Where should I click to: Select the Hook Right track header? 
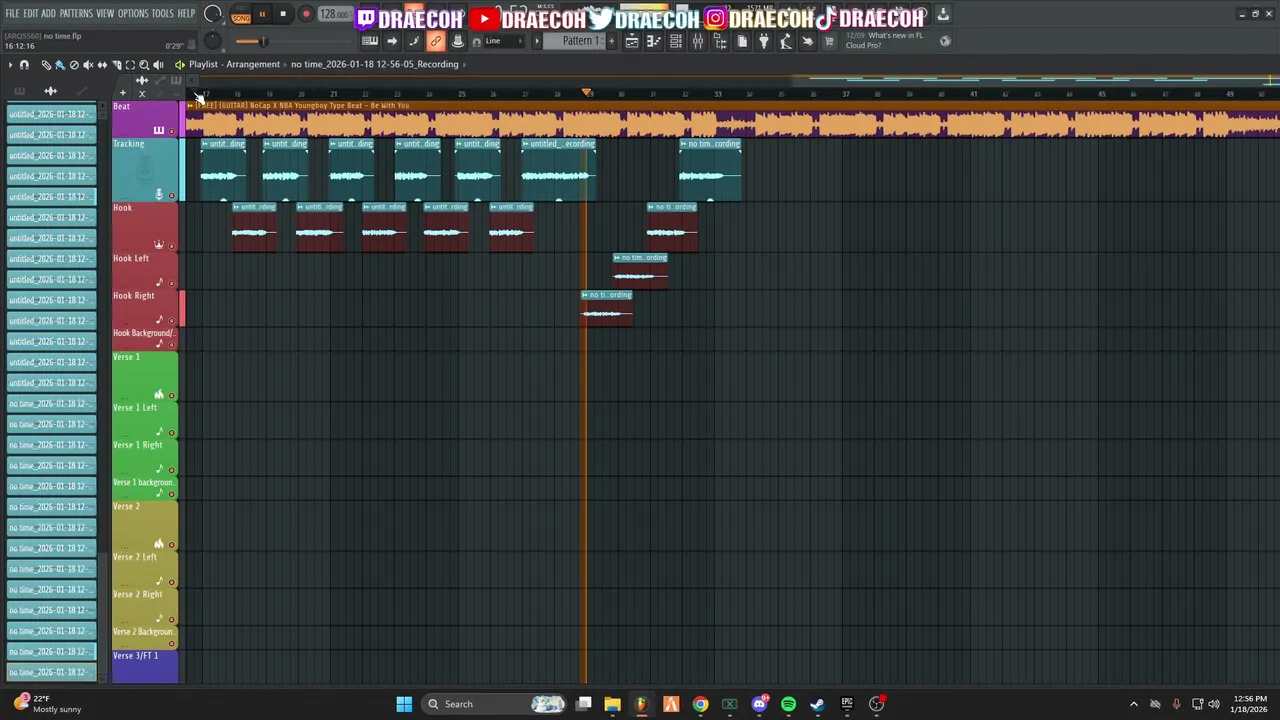[145, 308]
